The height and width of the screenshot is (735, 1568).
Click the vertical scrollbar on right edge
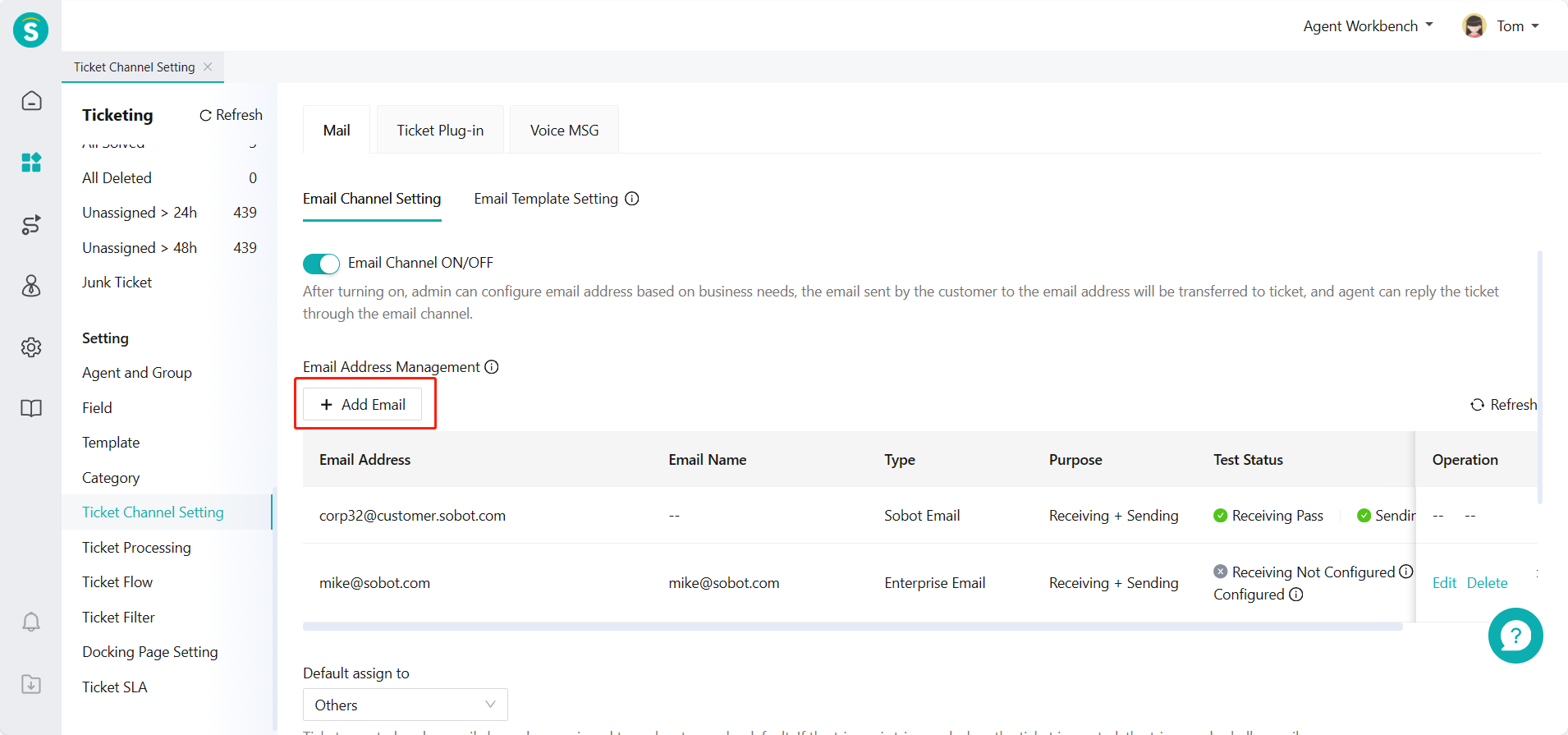pyautogui.click(x=1540, y=377)
